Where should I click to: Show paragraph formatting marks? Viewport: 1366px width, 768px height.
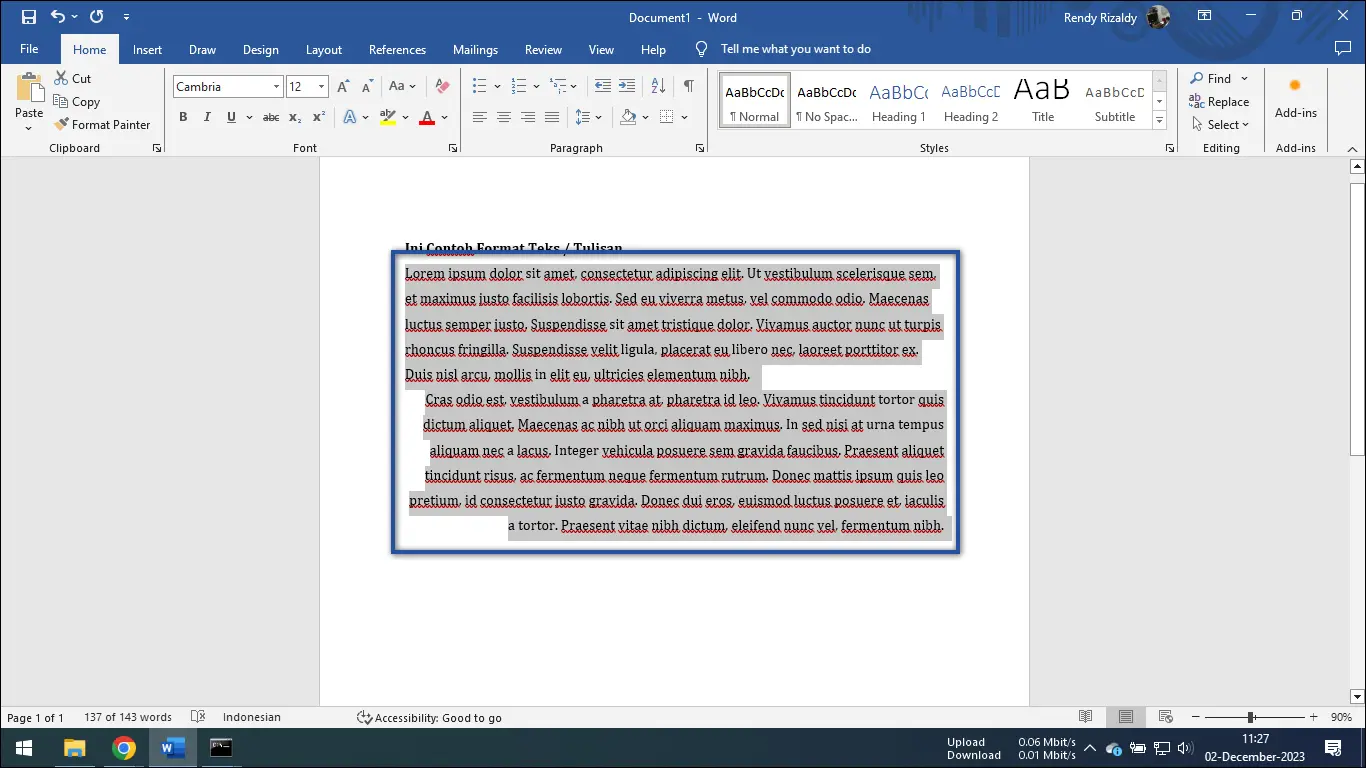(688, 86)
